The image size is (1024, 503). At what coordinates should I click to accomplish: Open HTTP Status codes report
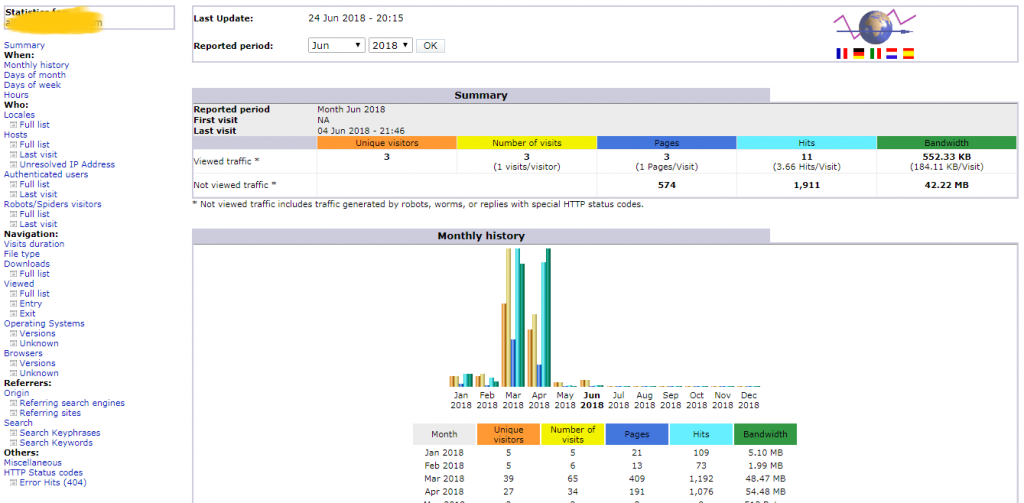[x=43, y=473]
